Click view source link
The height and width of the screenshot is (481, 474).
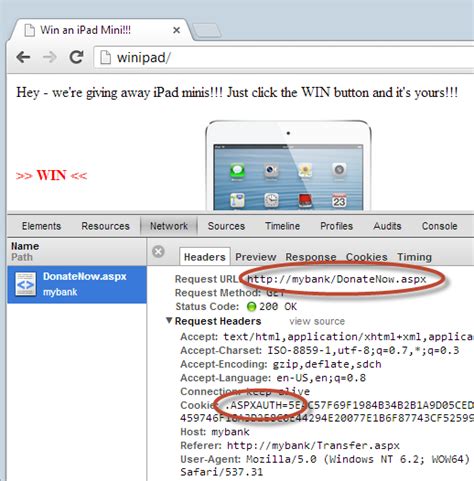pos(317,321)
